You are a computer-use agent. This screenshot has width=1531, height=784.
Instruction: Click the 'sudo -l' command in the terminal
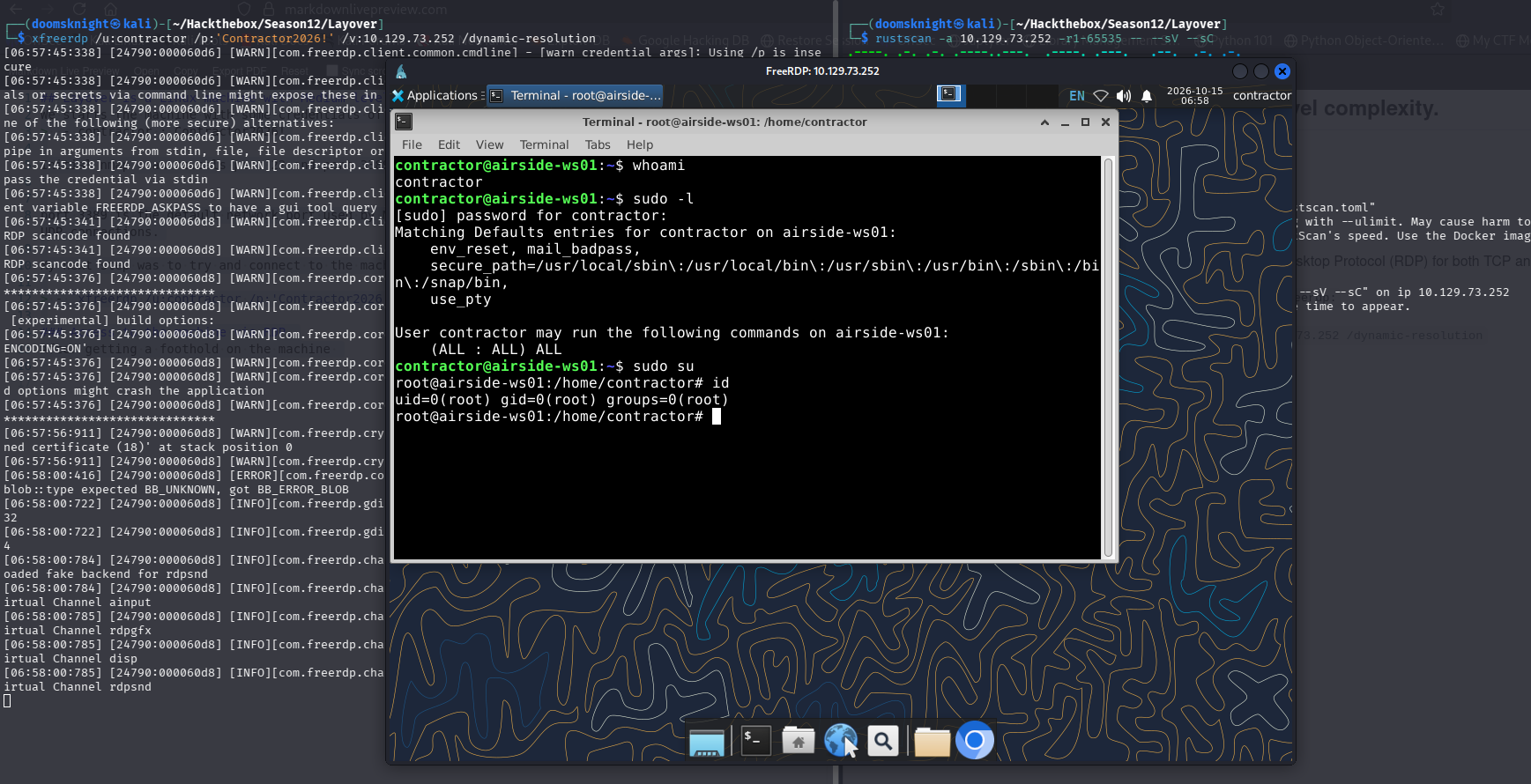click(664, 199)
